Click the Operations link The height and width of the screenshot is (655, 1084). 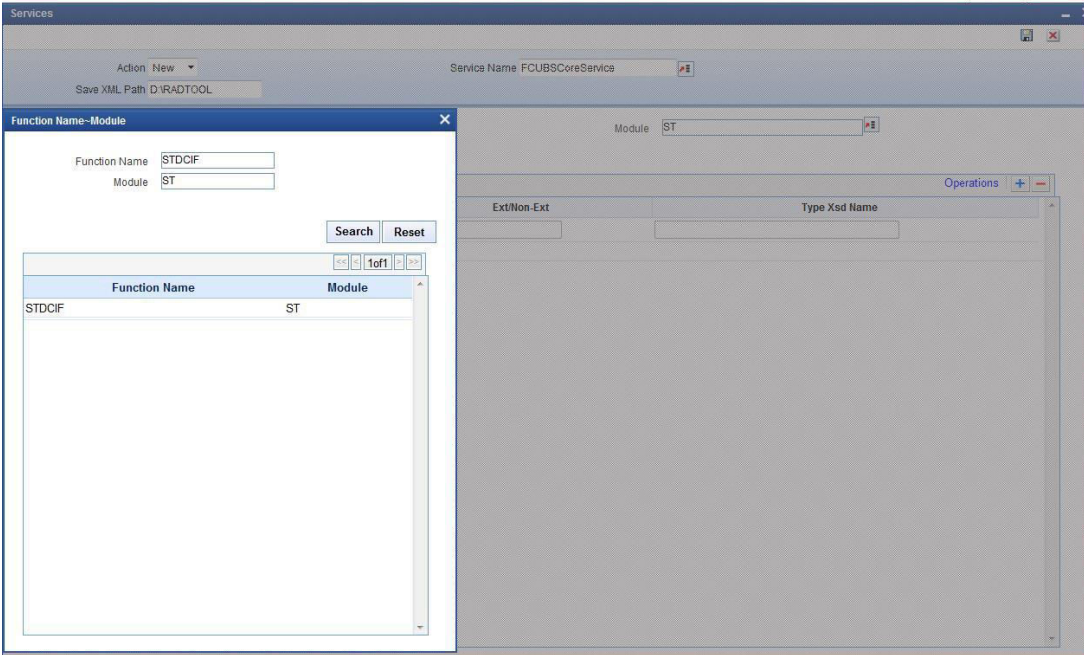click(971, 183)
